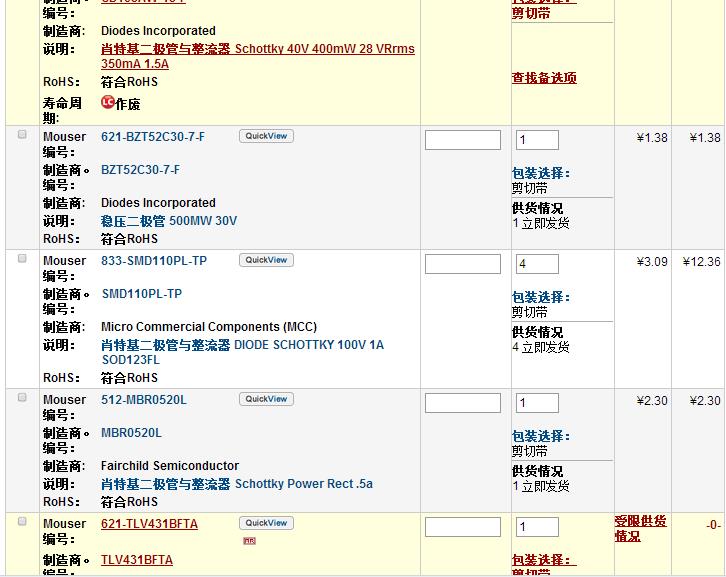
Task: Select manufacturer text Fairchild Semiconductor
Action: (170, 466)
